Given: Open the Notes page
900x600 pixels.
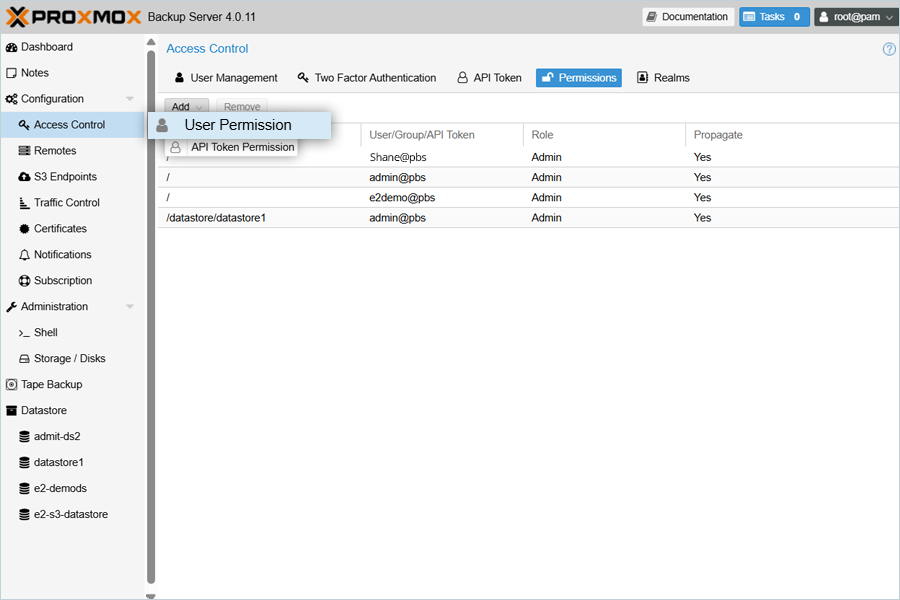Looking at the screenshot, I should point(34,73).
